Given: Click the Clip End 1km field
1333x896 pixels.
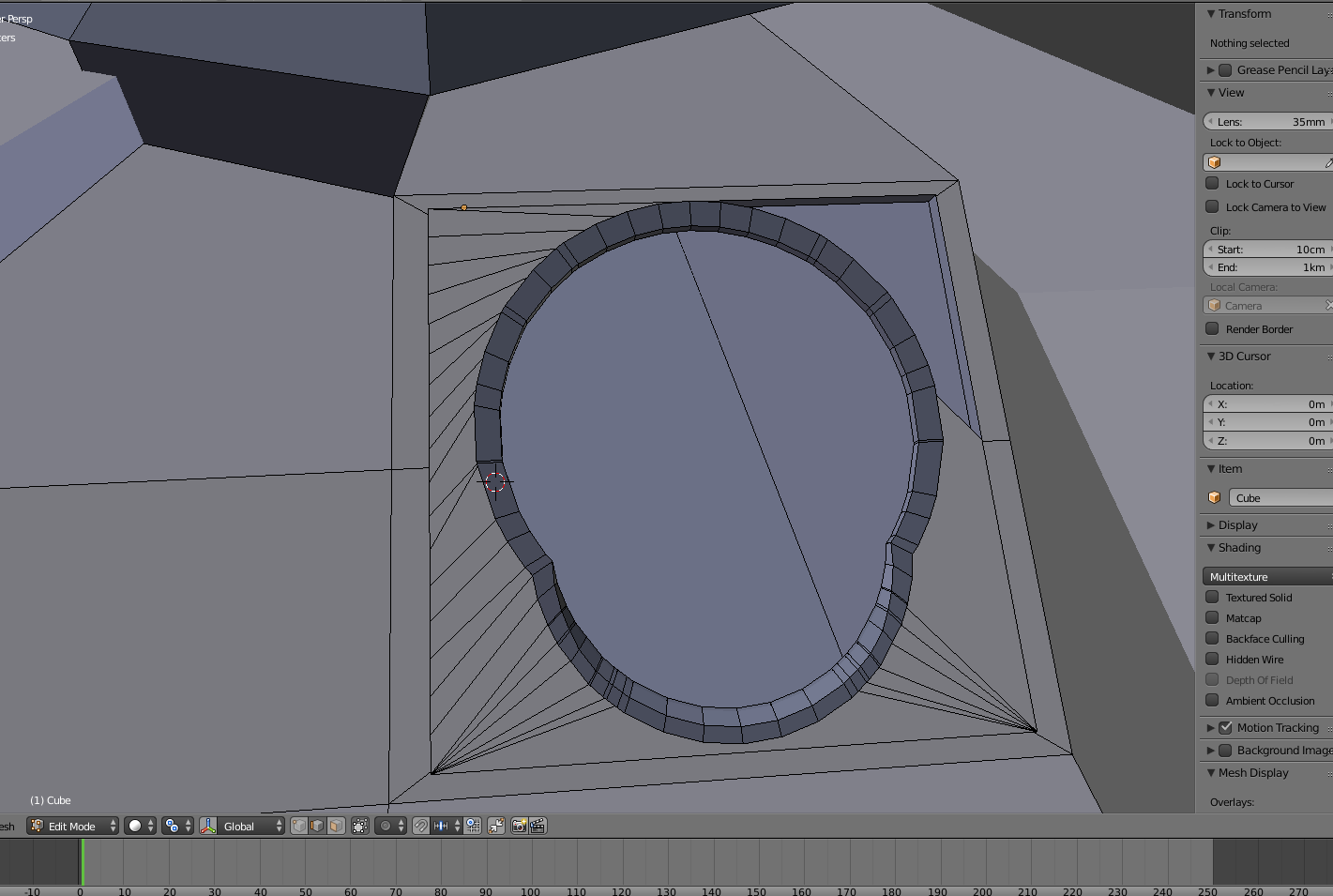Looking at the screenshot, I should point(1268,266).
